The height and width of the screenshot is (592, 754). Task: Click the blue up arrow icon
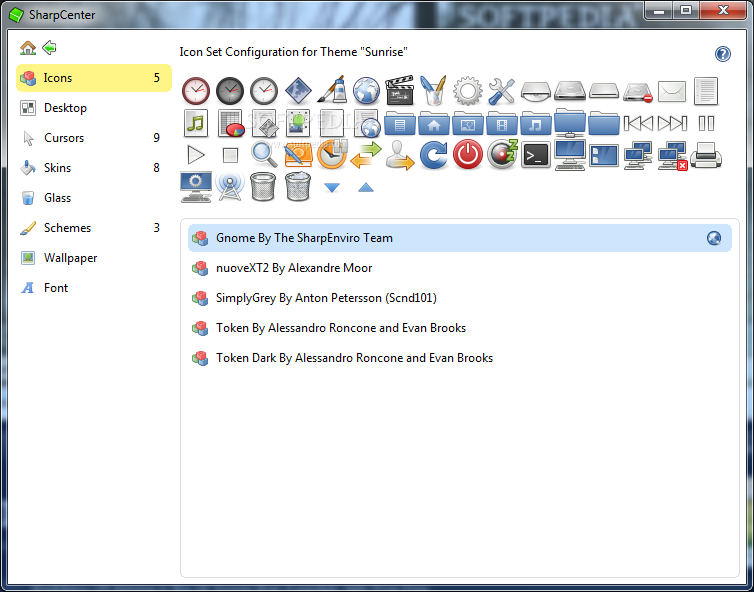pyautogui.click(x=366, y=187)
